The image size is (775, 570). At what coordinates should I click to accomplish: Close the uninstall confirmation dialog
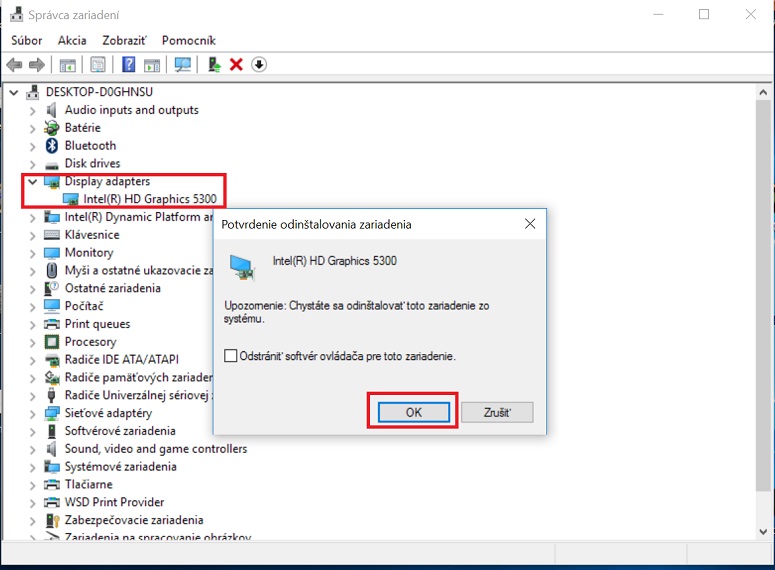point(530,224)
